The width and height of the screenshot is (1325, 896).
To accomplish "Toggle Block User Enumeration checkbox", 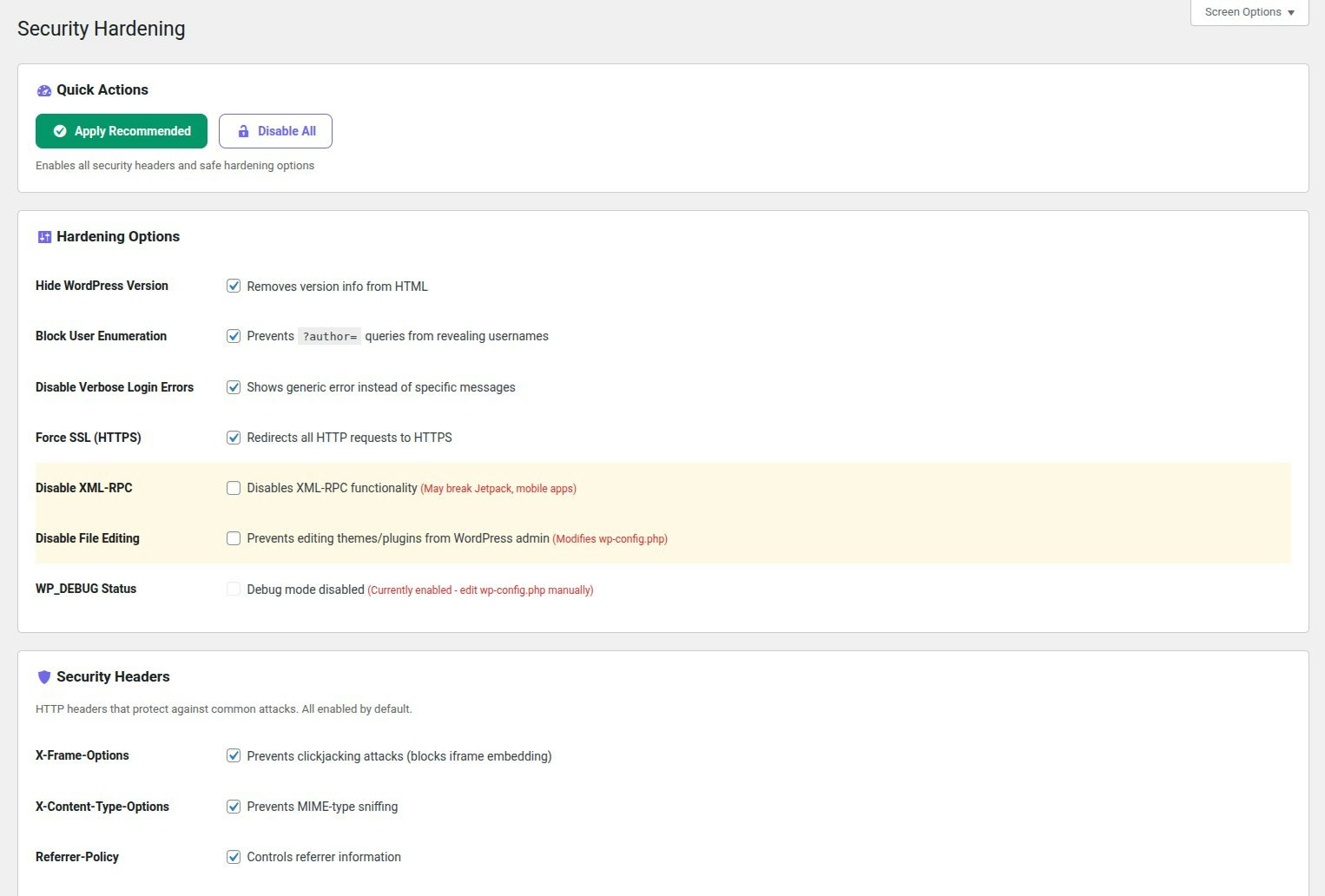I will pos(234,336).
